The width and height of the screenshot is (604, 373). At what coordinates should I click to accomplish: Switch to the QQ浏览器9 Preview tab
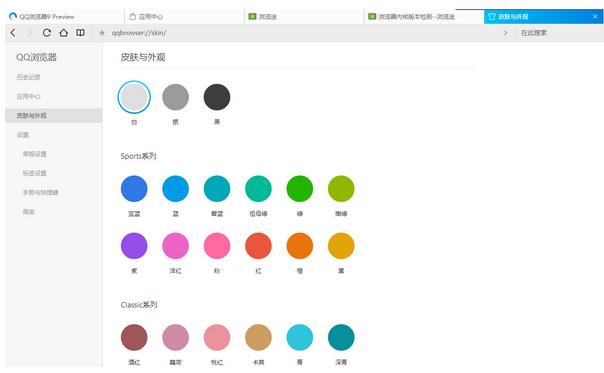click(47, 17)
